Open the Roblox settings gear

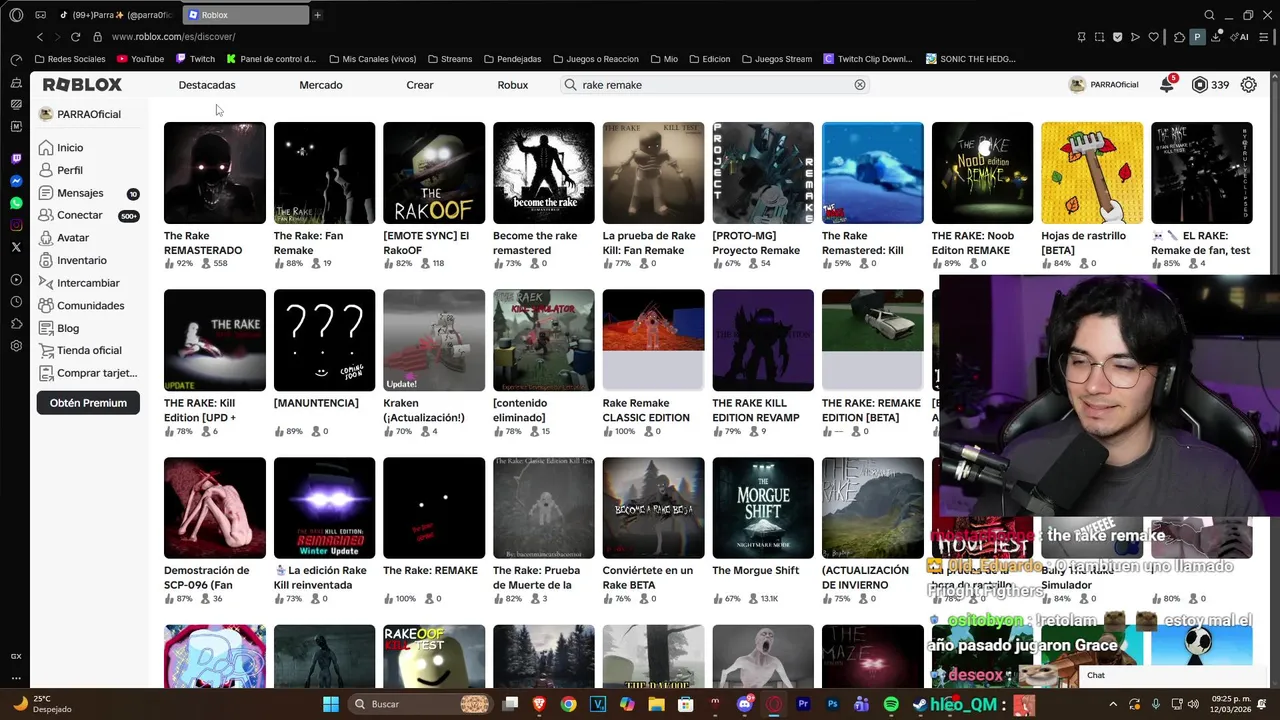click(x=1248, y=85)
